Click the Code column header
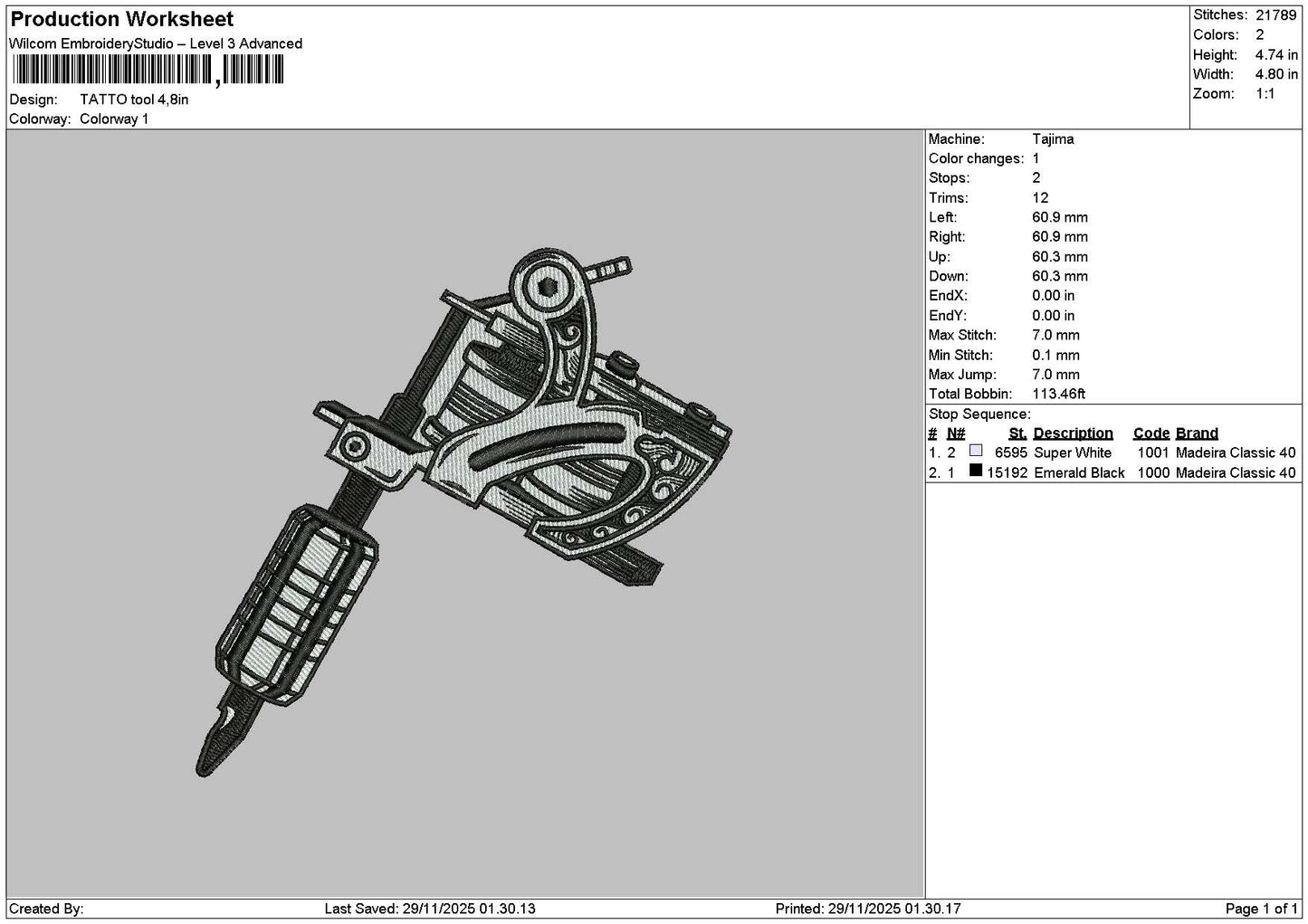The height and width of the screenshot is (924, 1308). point(1151,433)
